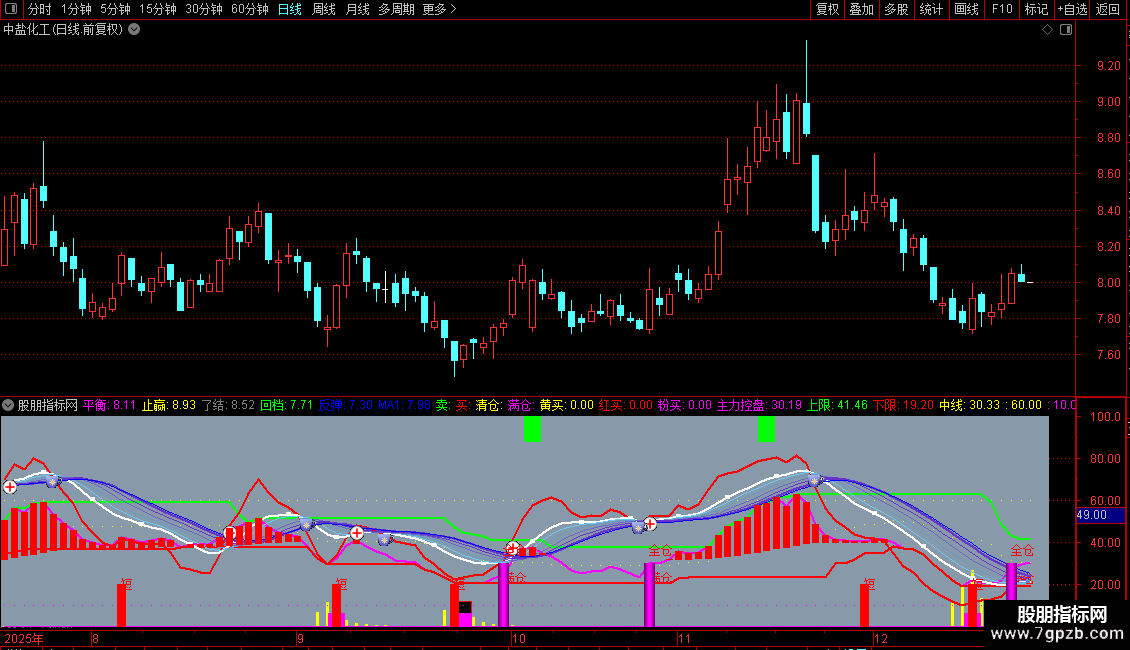Select the 5分钟 period
Viewport: 1130px width, 650px height.
pos(115,9)
